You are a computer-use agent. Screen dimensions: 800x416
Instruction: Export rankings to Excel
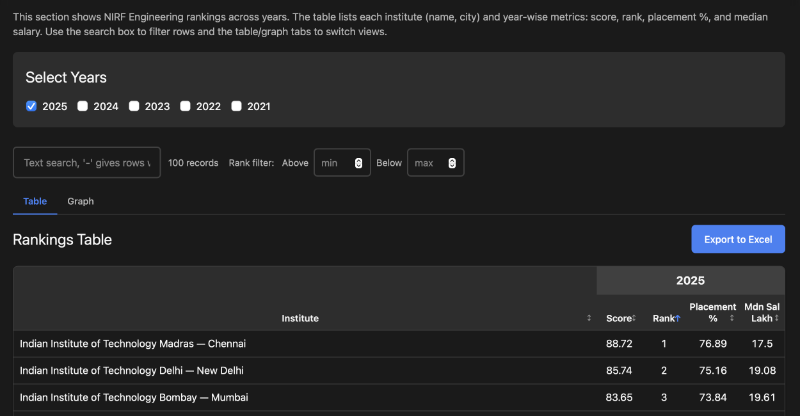[737, 239]
